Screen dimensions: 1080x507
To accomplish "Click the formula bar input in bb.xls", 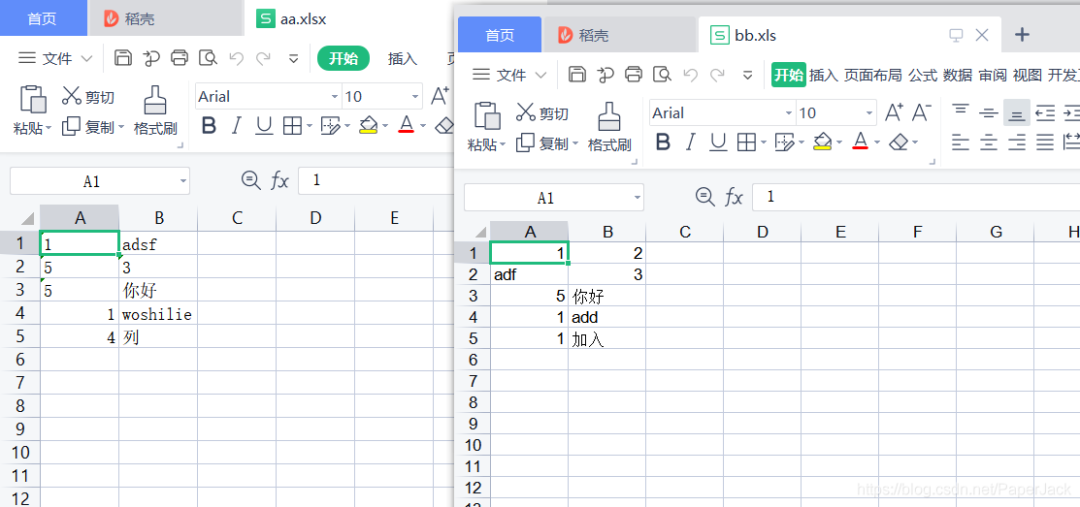I will [916, 197].
